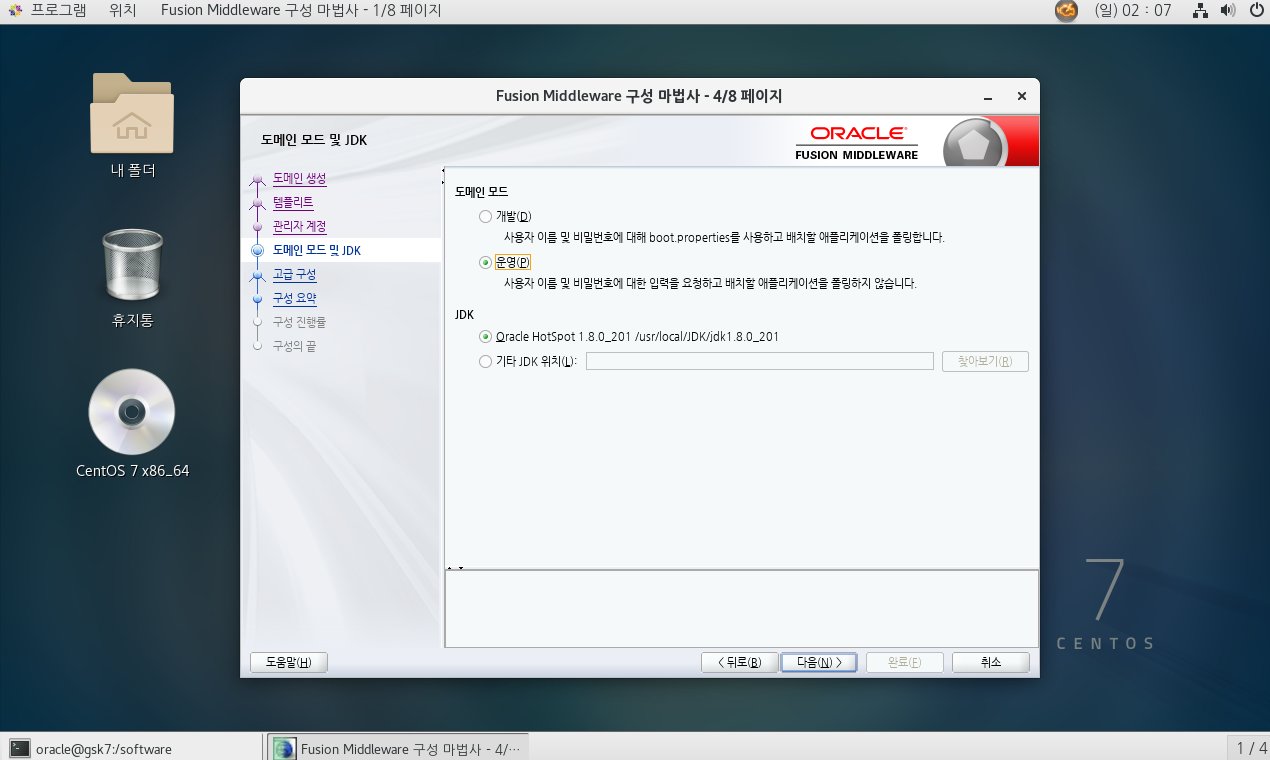This screenshot has width=1270, height=760.
Task: Click the Fusion Middleware app menu in top bar
Action: point(301,11)
